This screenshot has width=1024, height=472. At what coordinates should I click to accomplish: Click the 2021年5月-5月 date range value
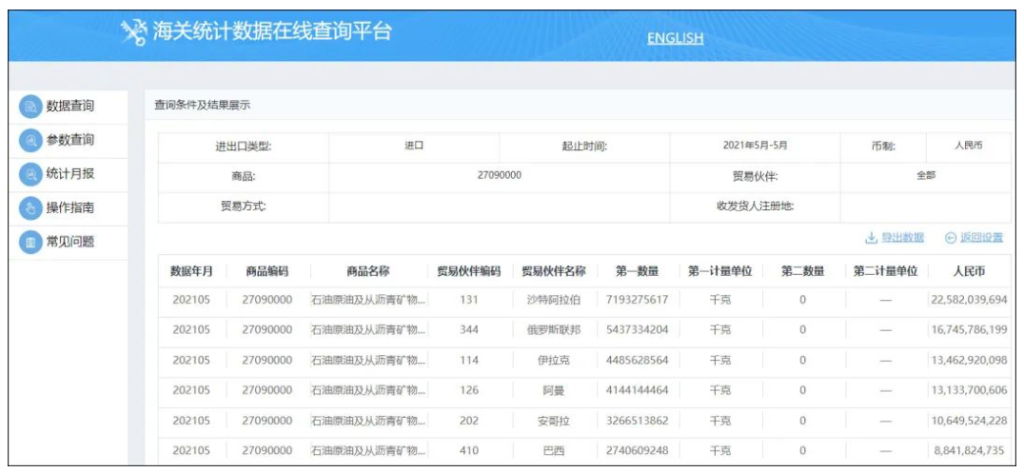click(x=755, y=146)
